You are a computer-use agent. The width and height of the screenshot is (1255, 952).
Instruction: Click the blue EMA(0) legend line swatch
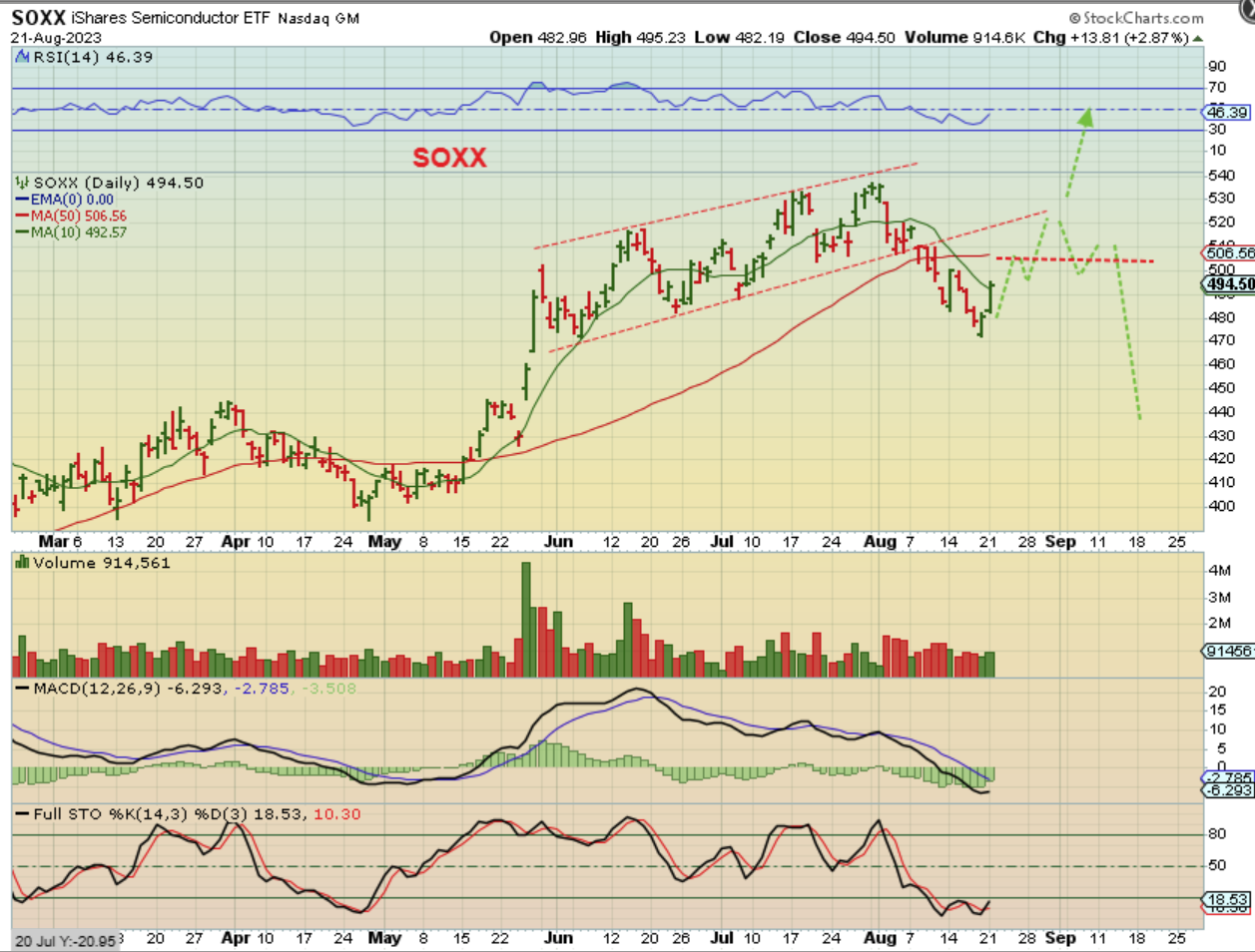23,200
